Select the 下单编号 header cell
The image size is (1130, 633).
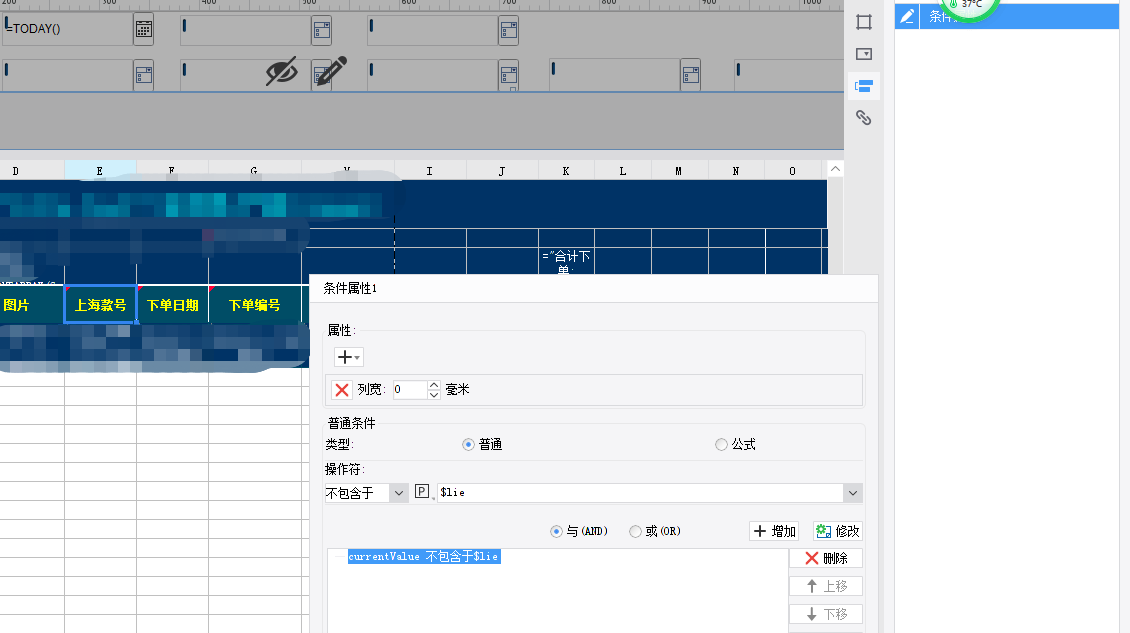coord(254,305)
